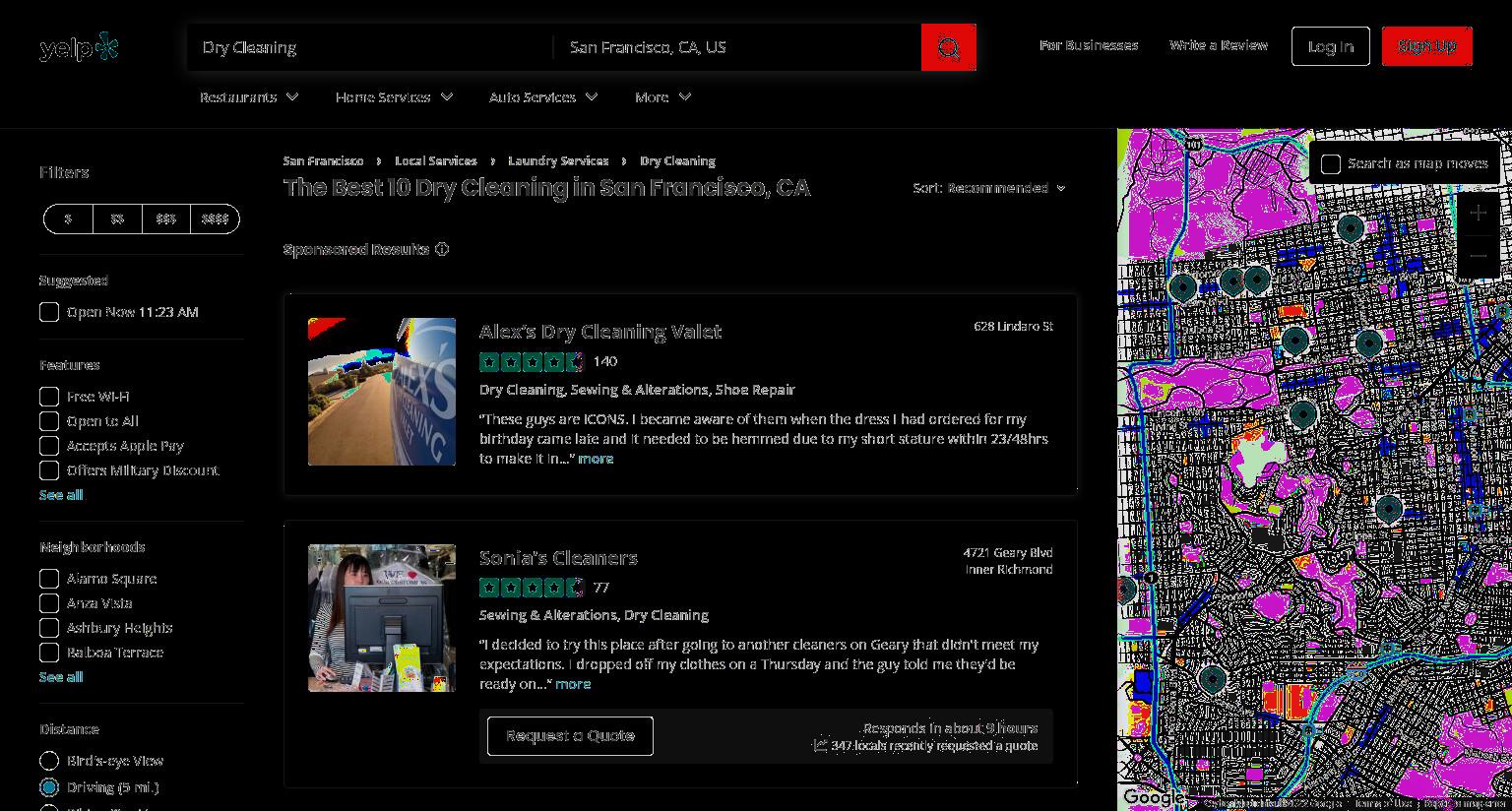Click the Sponsored Results info icon
Image resolution: width=1512 pixels, height=811 pixels.
(442, 249)
